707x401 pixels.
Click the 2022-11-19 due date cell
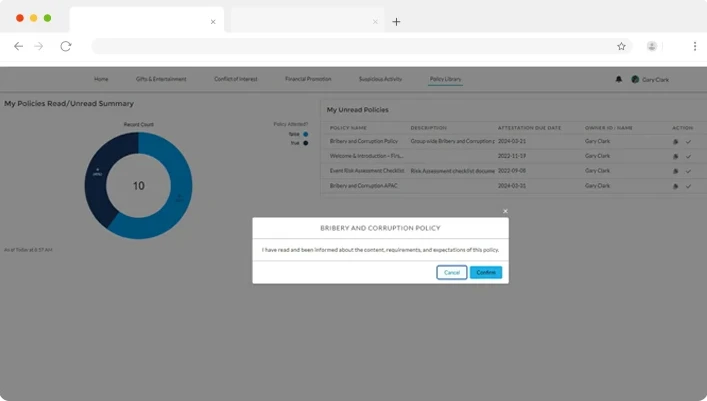(512, 156)
